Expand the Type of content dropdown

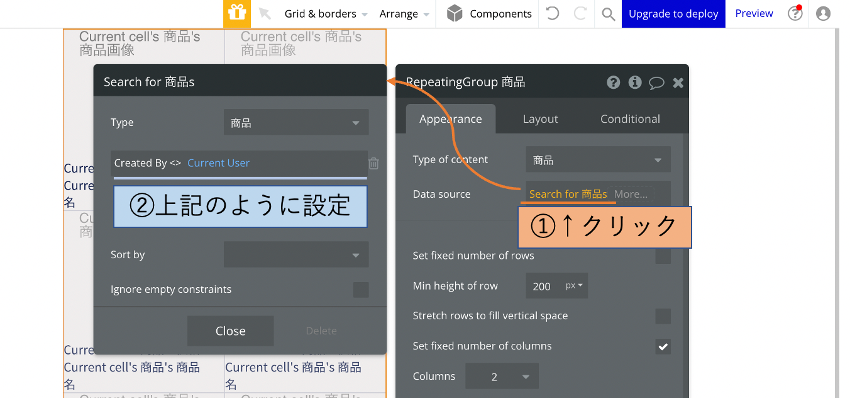pyautogui.click(x=598, y=159)
